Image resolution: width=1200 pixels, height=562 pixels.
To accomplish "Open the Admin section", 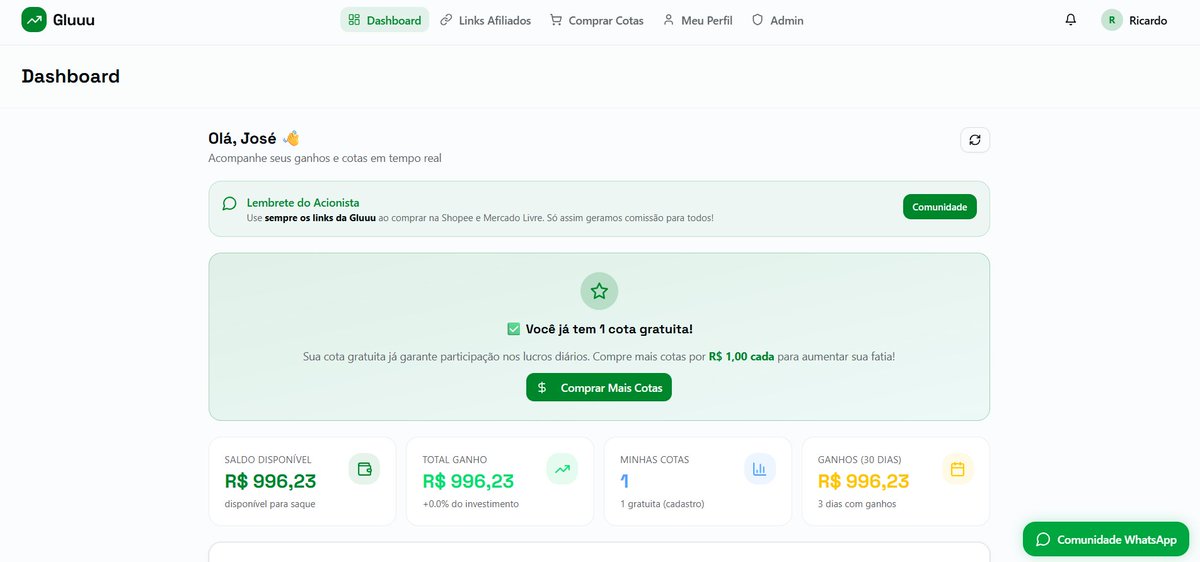I will pyautogui.click(x=778, y=20).
